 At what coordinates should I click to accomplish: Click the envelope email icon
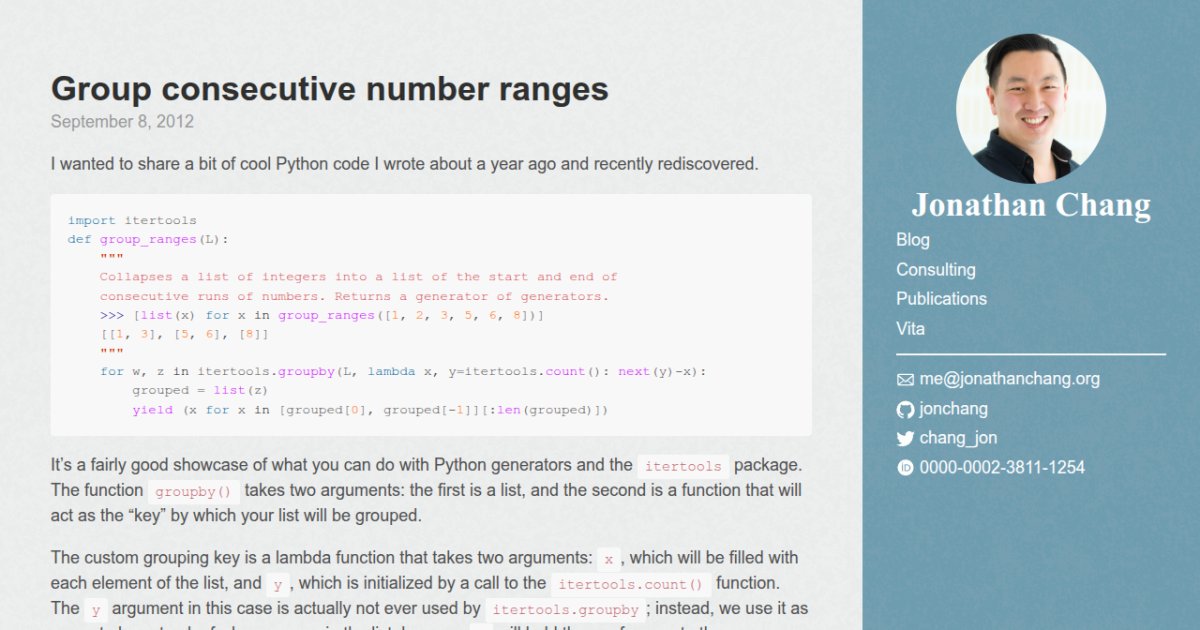[x=905, y=380]
